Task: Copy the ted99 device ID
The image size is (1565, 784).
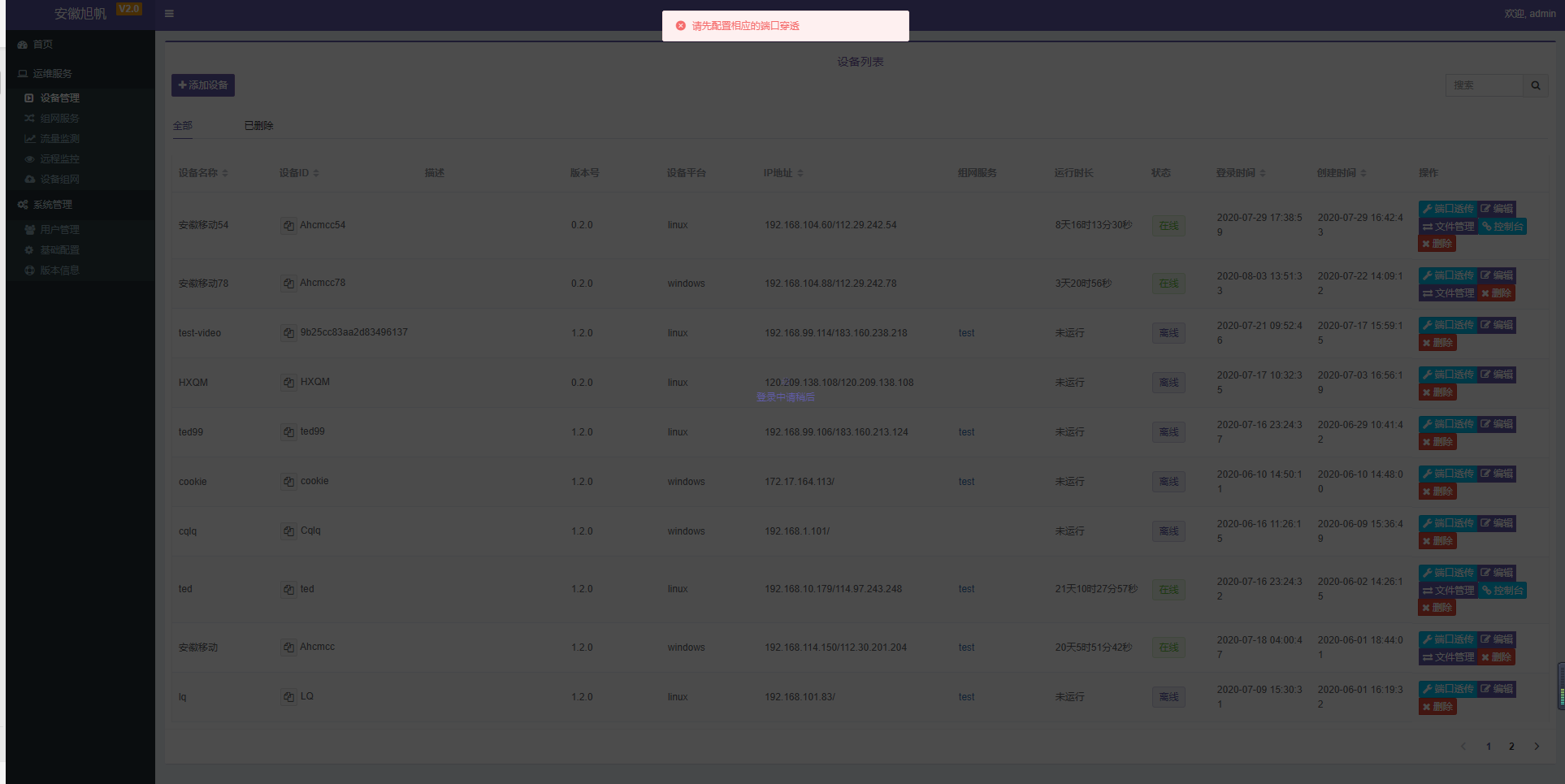Action: pos(288,432)
